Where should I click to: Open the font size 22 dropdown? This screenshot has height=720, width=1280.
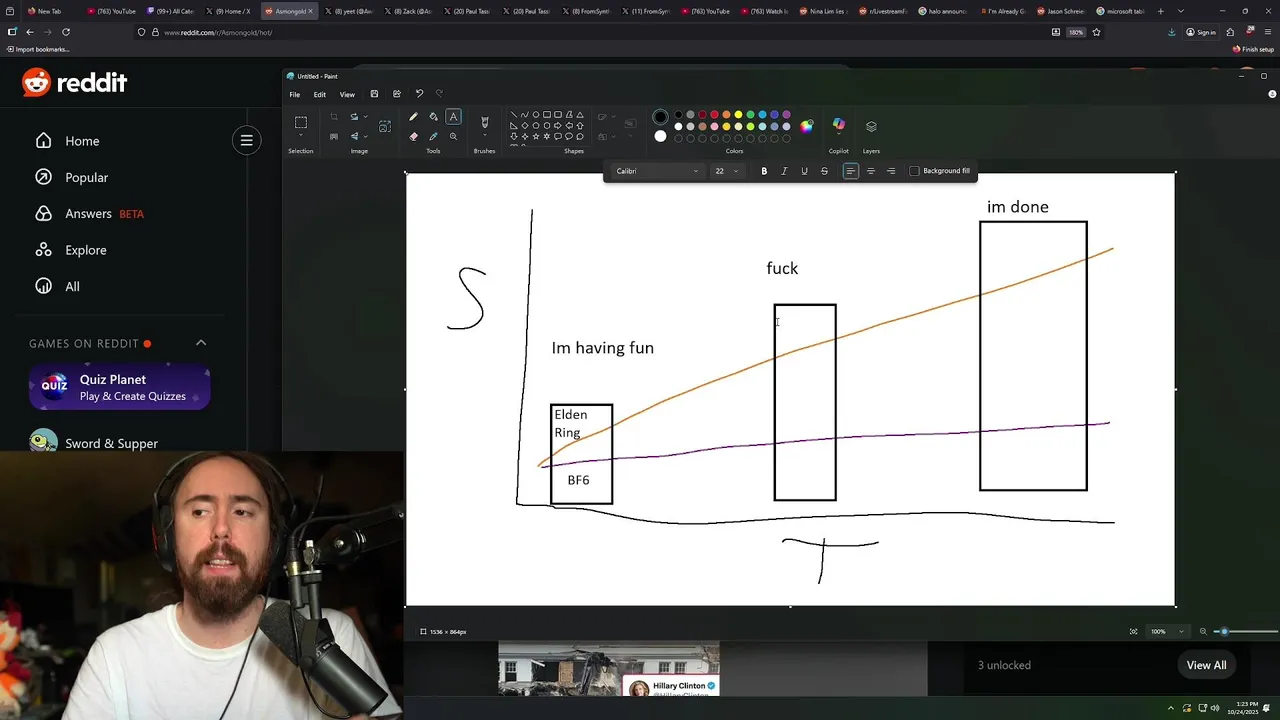pyautogui.click(x=726, y=171)
